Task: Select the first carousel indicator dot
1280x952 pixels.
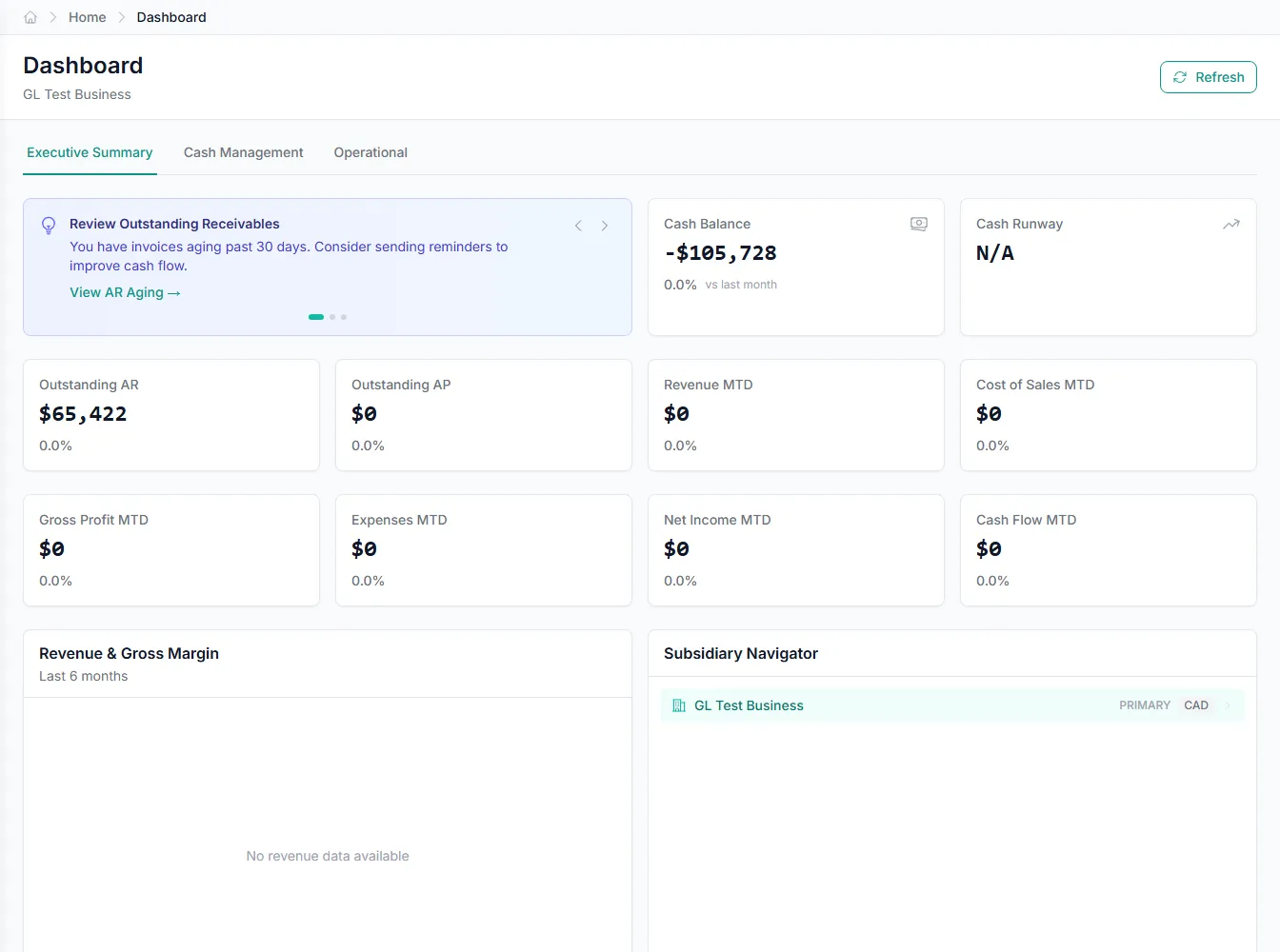Action: [316, 317]
